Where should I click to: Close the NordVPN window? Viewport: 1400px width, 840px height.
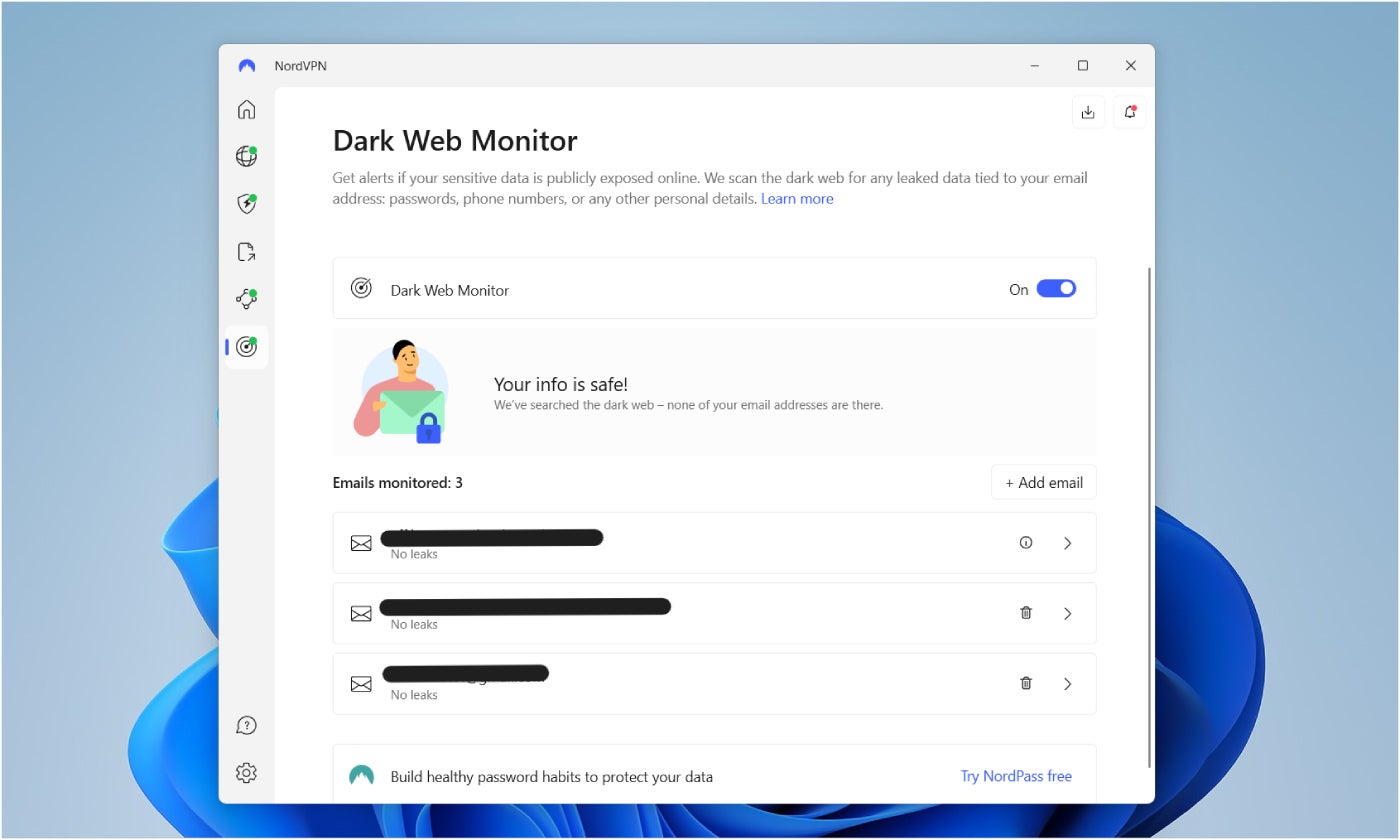(x=1130, y=66)
